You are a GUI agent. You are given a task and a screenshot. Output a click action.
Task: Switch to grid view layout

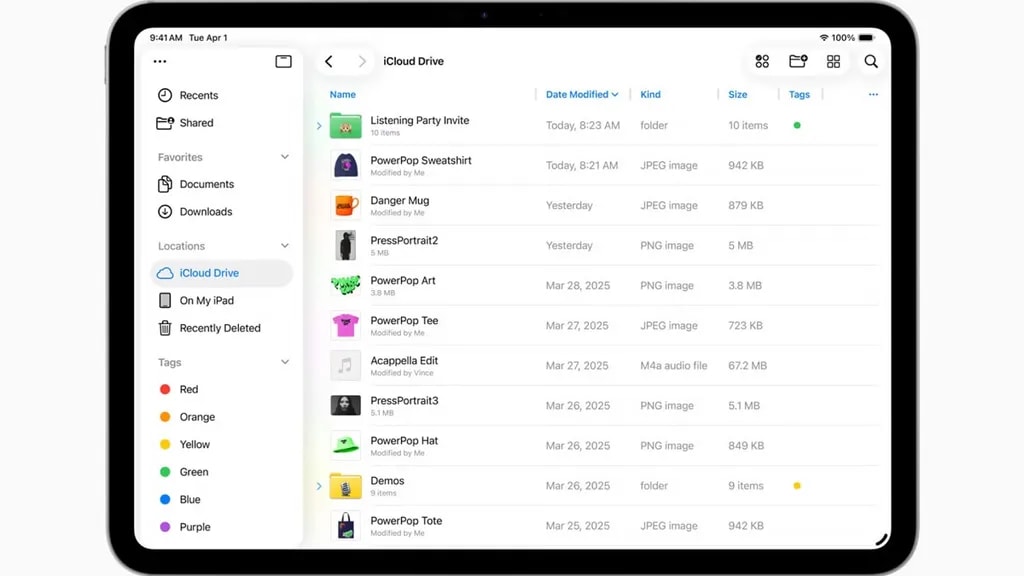832,61
